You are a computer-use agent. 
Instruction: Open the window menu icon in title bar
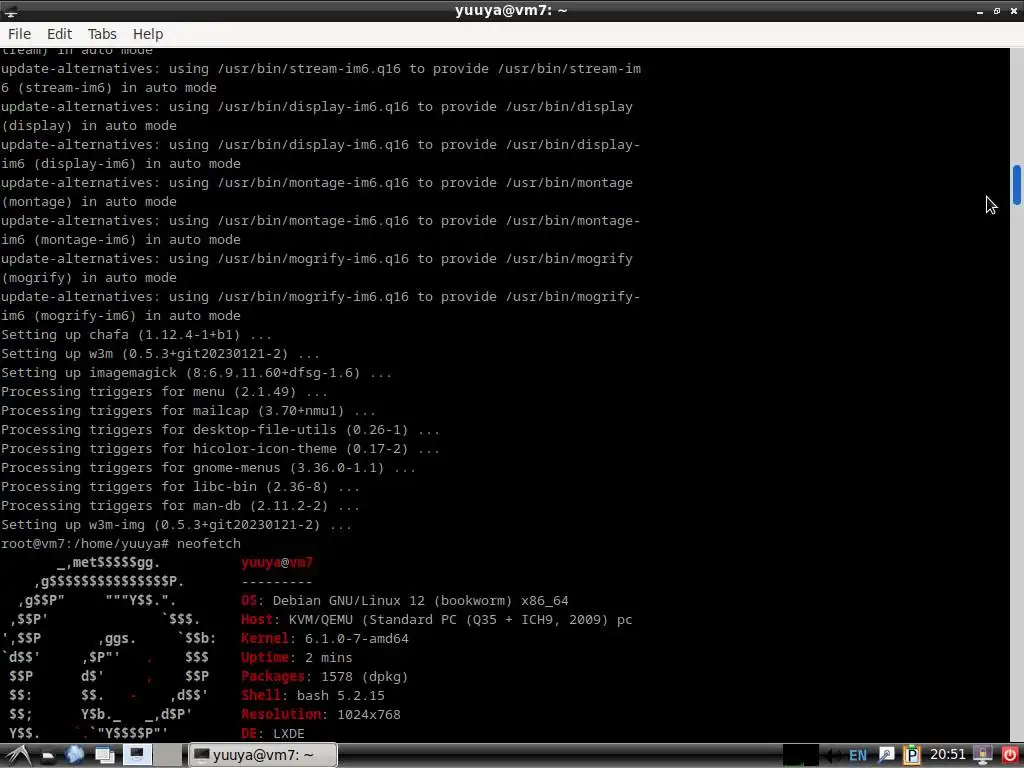[x=10, y=11]
